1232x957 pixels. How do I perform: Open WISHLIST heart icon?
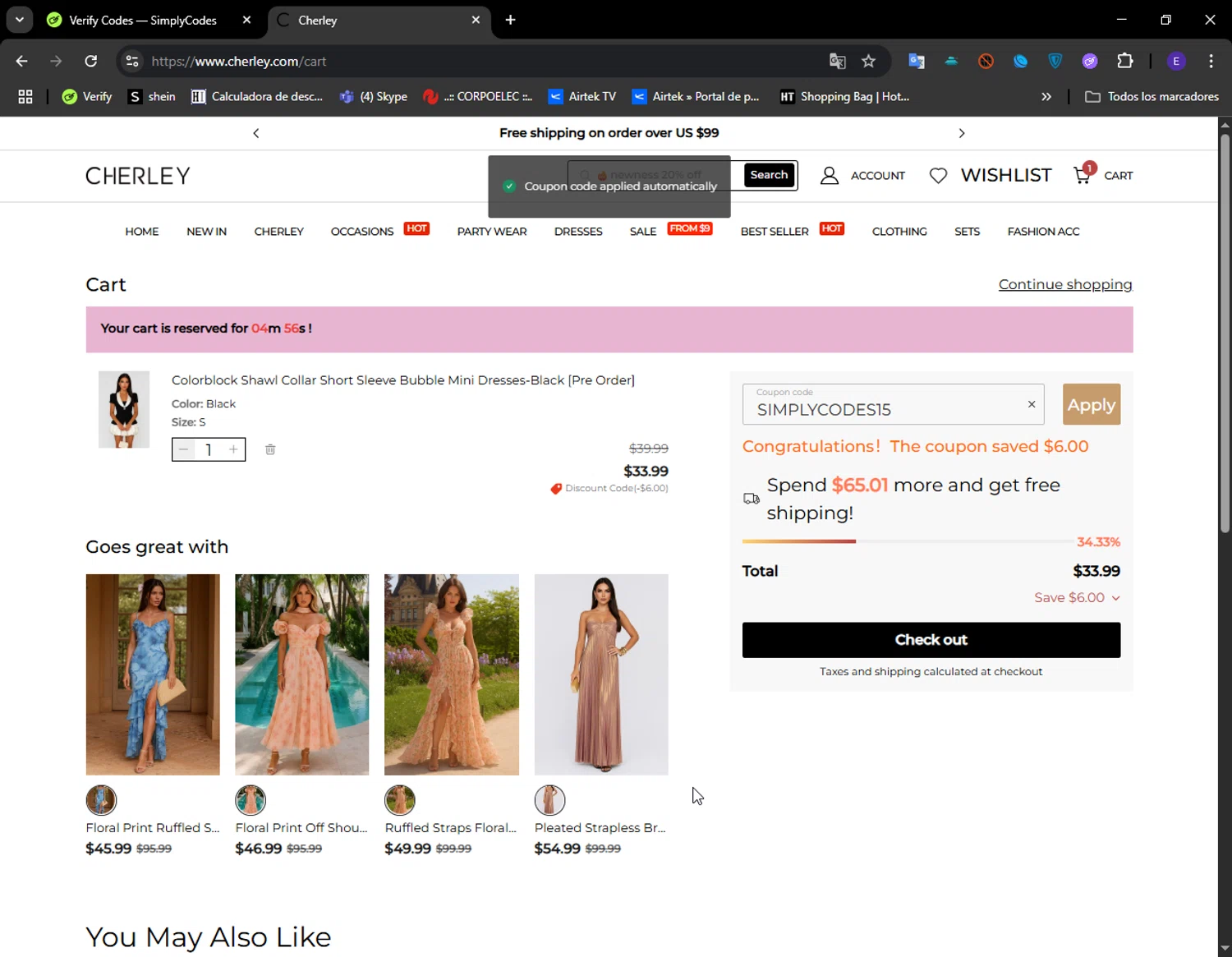pyautogui.click(x=938, y=176)
